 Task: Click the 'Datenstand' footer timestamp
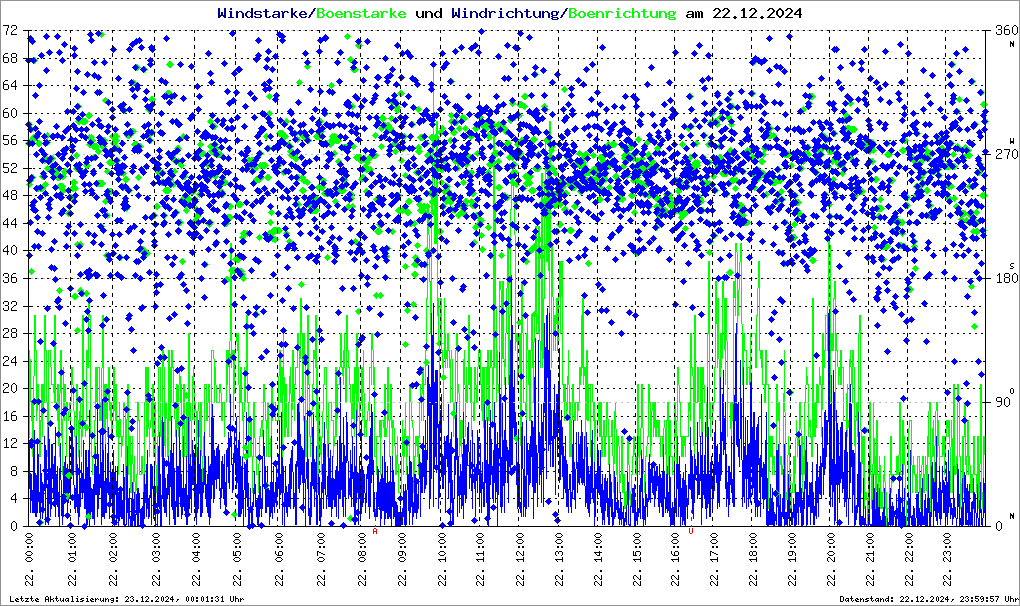928,599
